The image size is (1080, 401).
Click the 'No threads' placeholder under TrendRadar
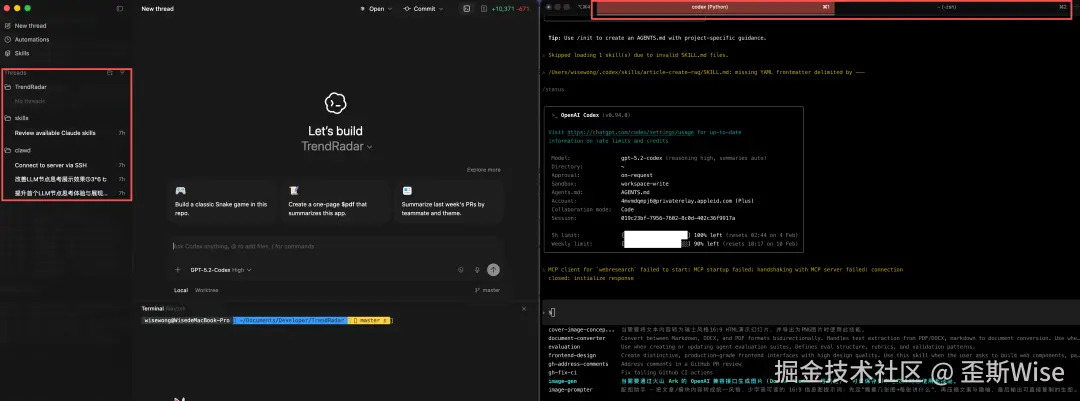30,101
